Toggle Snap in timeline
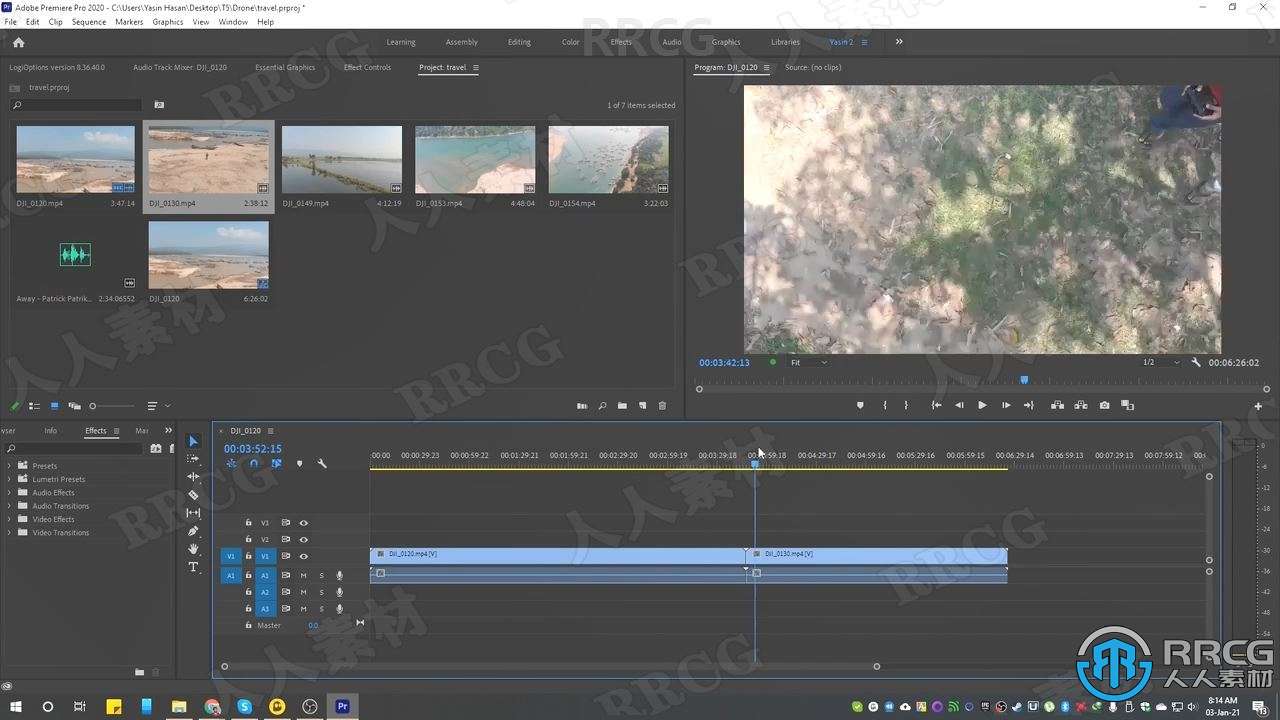The width and height of the screenshot is (1280, 720). click(254, 463)
